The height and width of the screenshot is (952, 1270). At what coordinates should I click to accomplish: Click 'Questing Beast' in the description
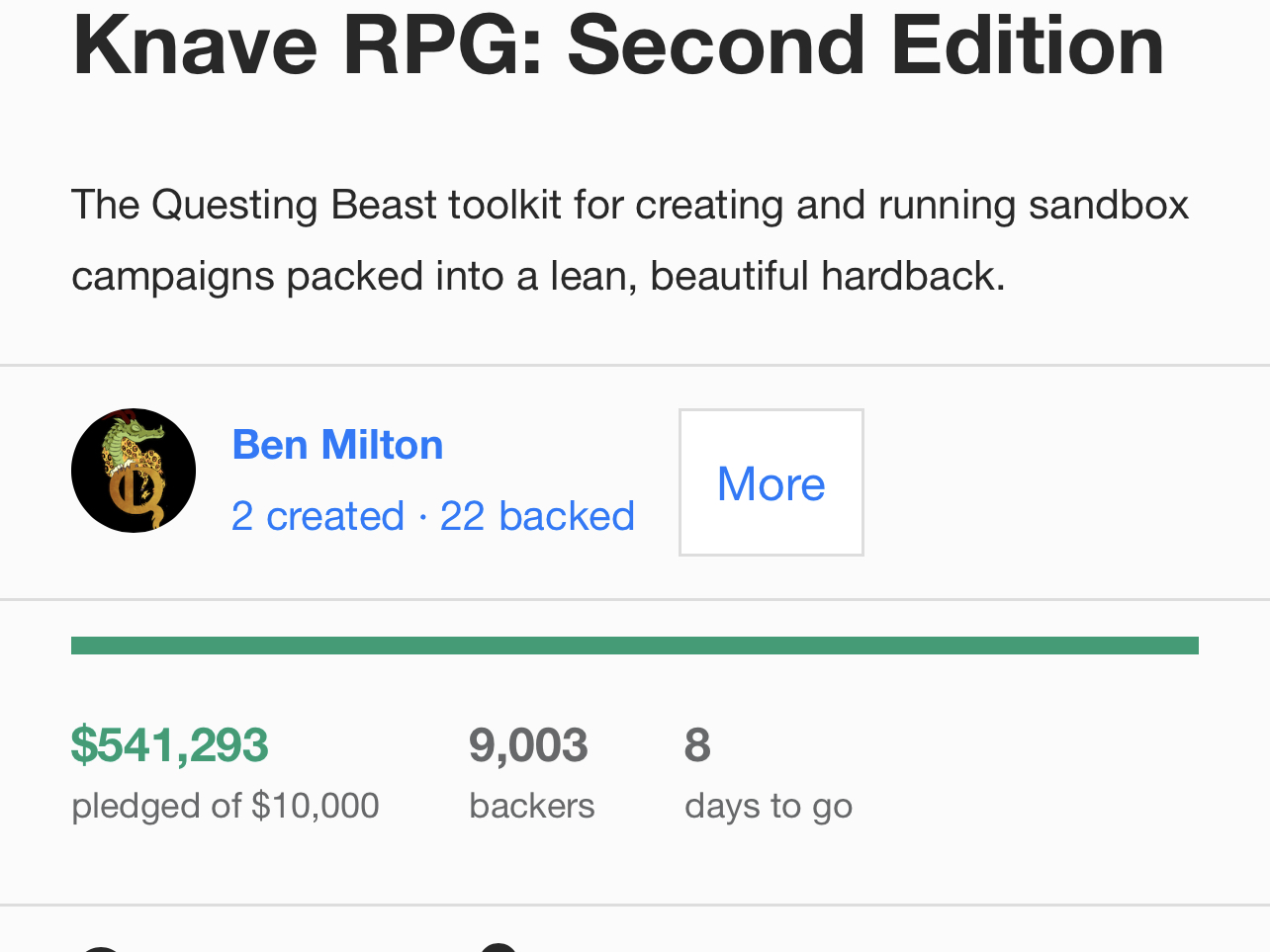(294, 205)
